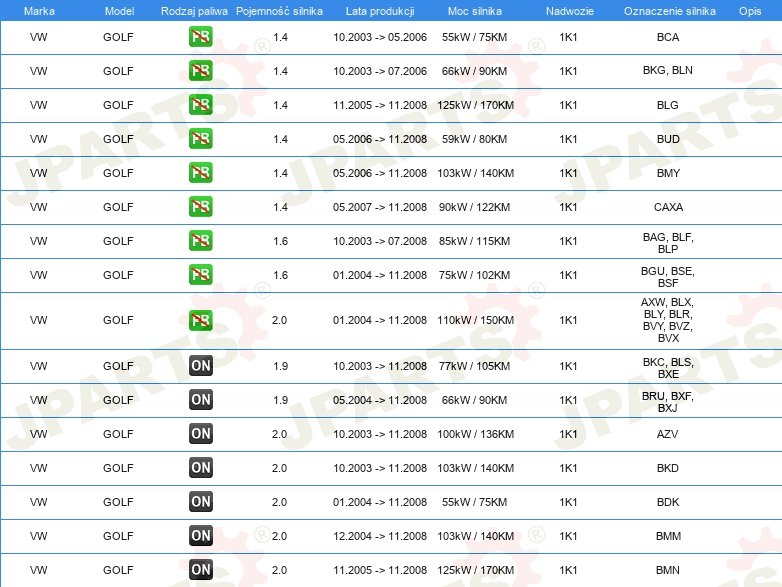Click the ON diesel icon in the BDK row
Image resolution: width=782 pixels, height=587 pixels.
pos(200,501)
